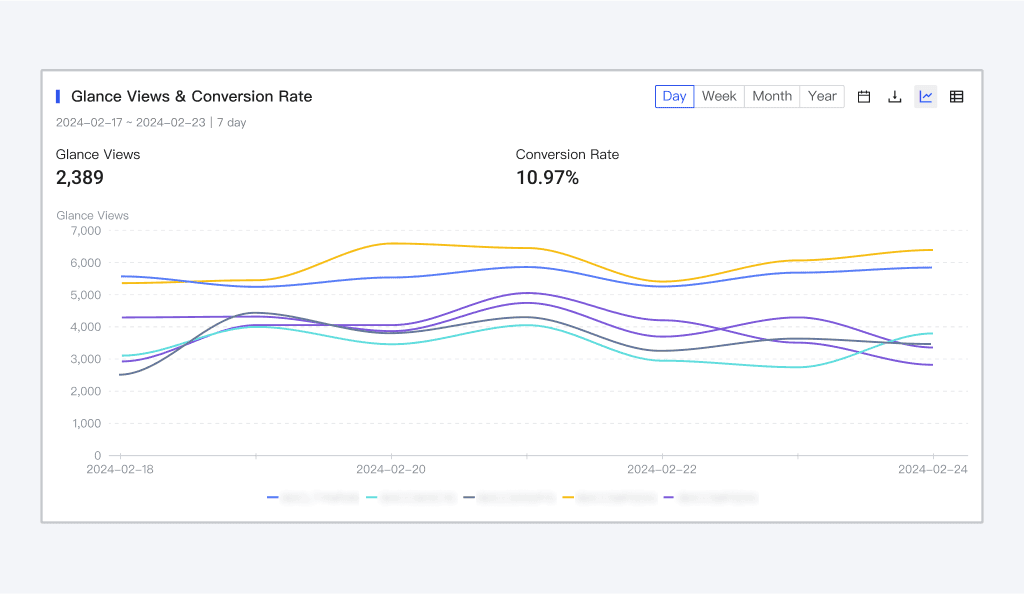1024x594 pixels.
Task: Select the Glance Views metric
Action: (98, 154)
